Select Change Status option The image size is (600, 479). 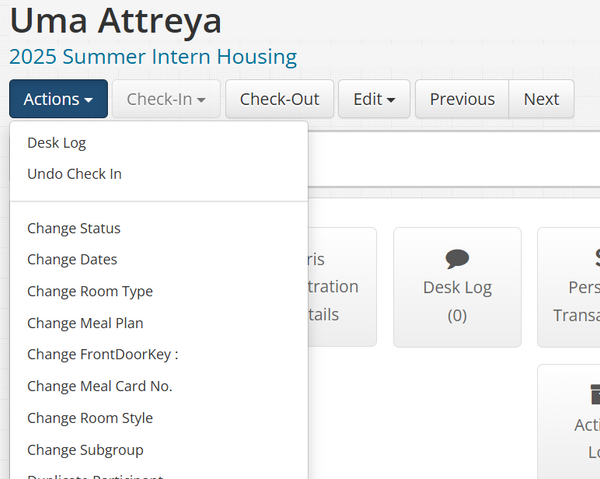(x=74, y=228)
